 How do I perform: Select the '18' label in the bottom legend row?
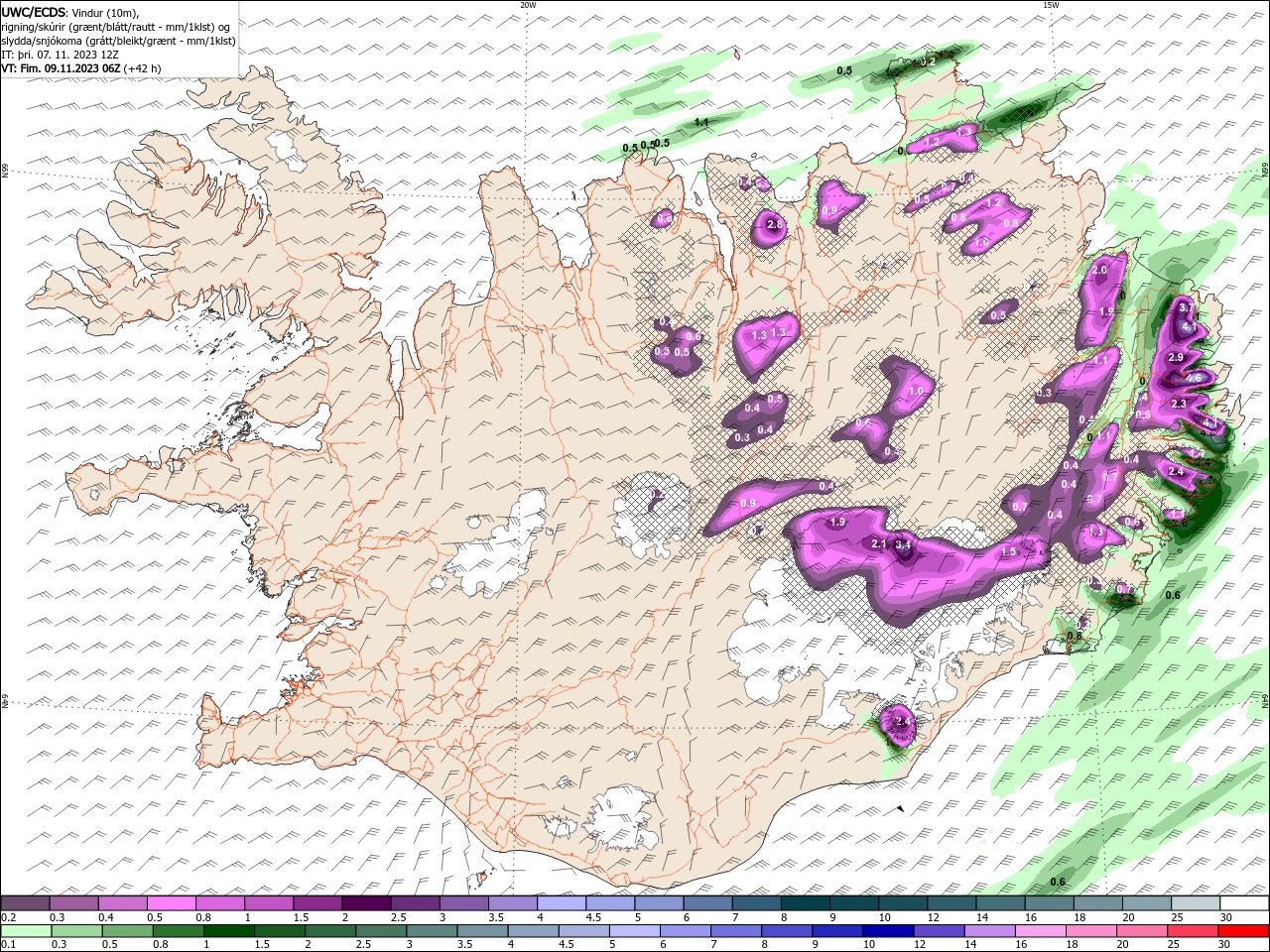pyautogui.click(x=1075, y=945)
